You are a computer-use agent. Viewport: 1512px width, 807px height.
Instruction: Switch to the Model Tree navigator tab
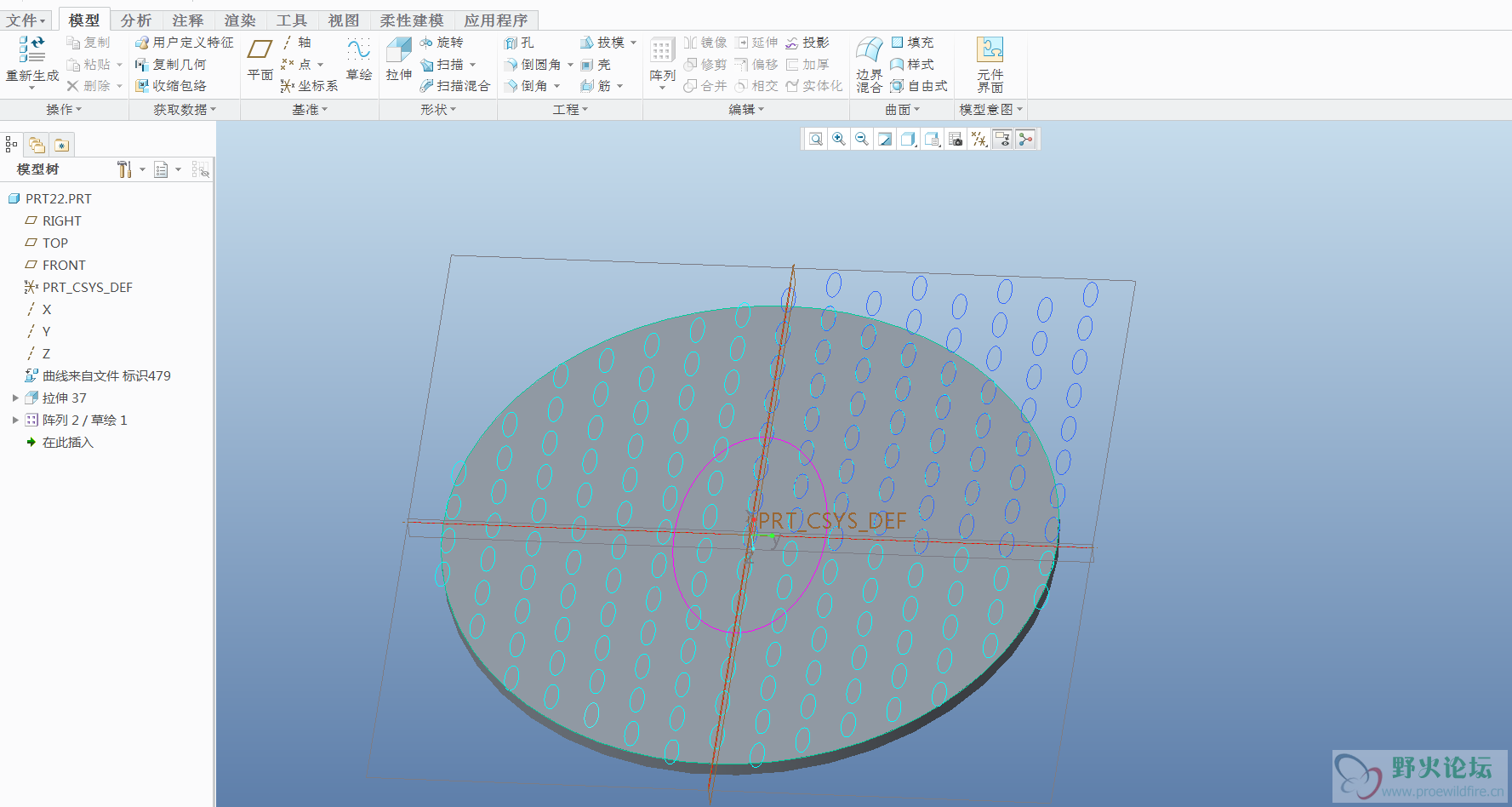click(12, 145)
